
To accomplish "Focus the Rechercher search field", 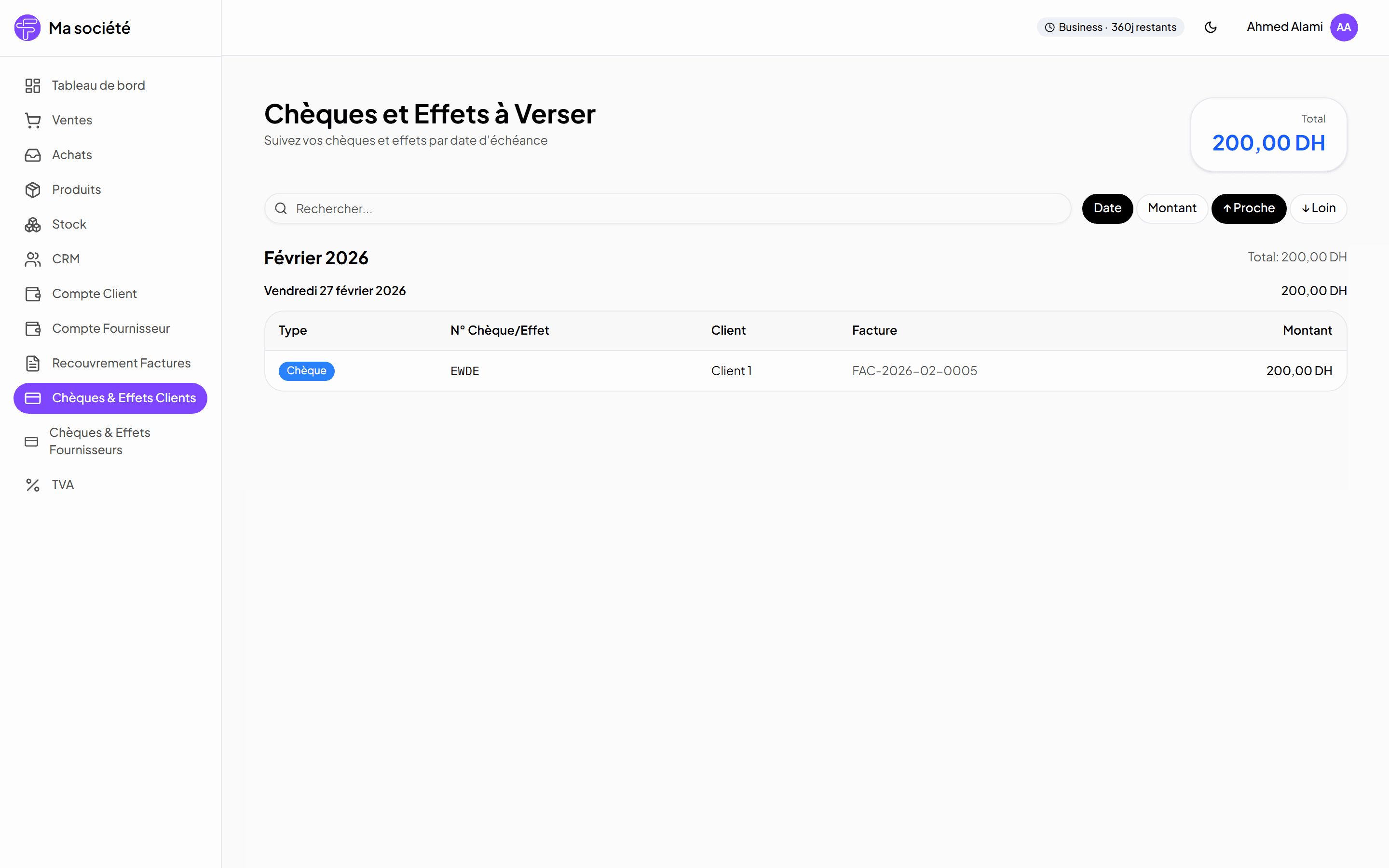I will pos(667,208).
